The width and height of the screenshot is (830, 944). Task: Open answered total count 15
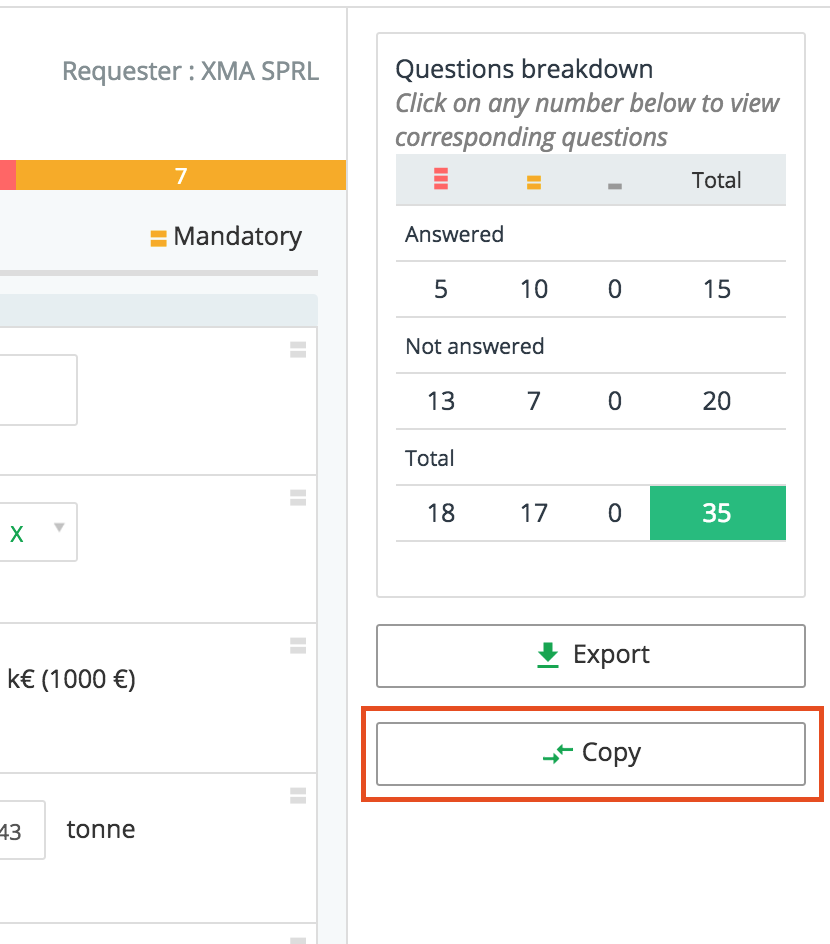coord(717,289)
